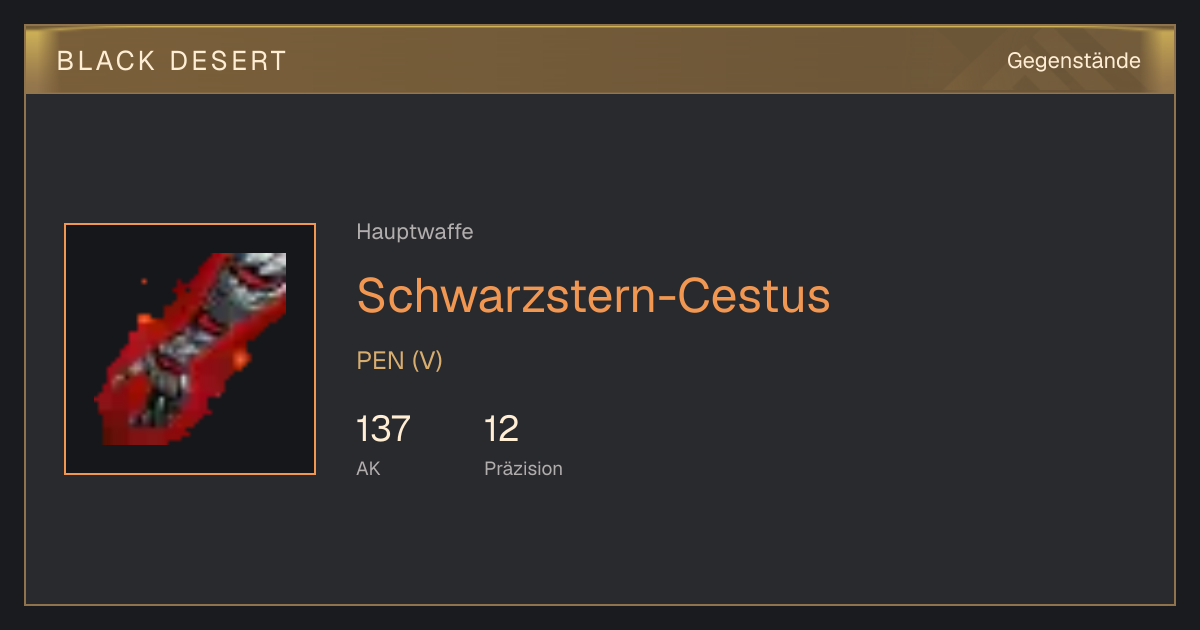Select the PEN (V) enhancement level
Image resolution: width=1200 pixels, height=630 pixels.
click(x=399, y=361)
